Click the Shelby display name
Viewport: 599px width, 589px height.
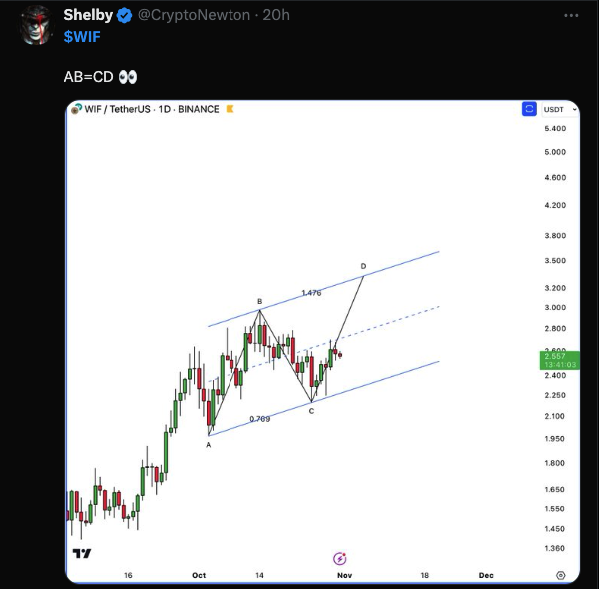click(88, 15)
